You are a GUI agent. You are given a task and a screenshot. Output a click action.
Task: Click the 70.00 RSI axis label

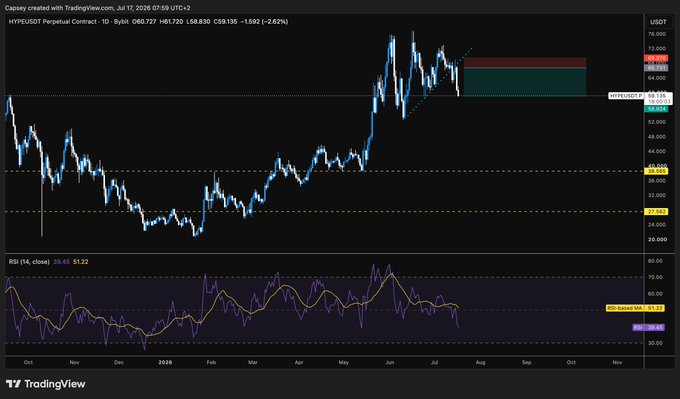tap(656, 277)
